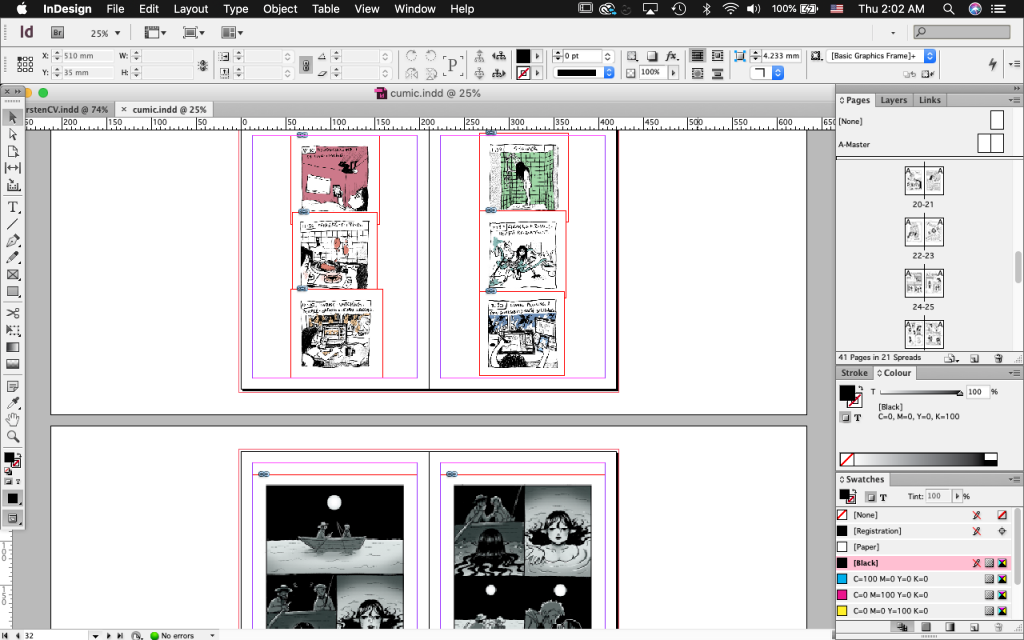Image resolution: width=1024 pixels, height=640 pixels.
Task: Open the arrange documents dropdown
Action: coord(232,33)
